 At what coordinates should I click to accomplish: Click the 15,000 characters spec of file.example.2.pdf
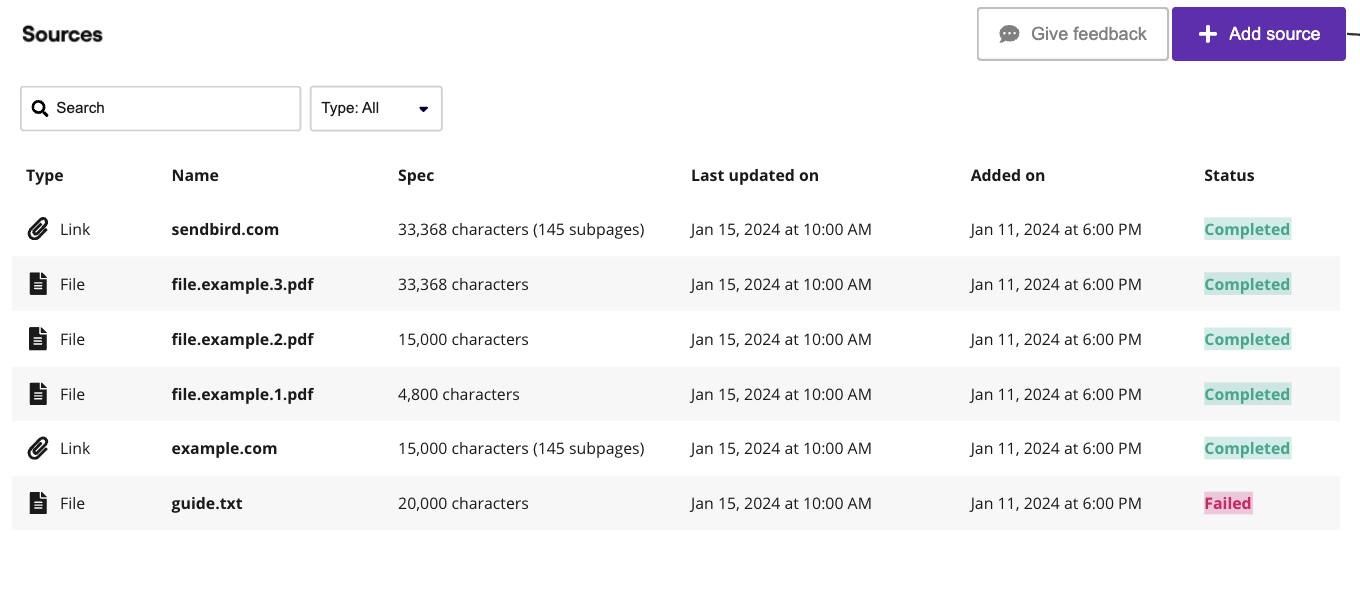[463, 339]
